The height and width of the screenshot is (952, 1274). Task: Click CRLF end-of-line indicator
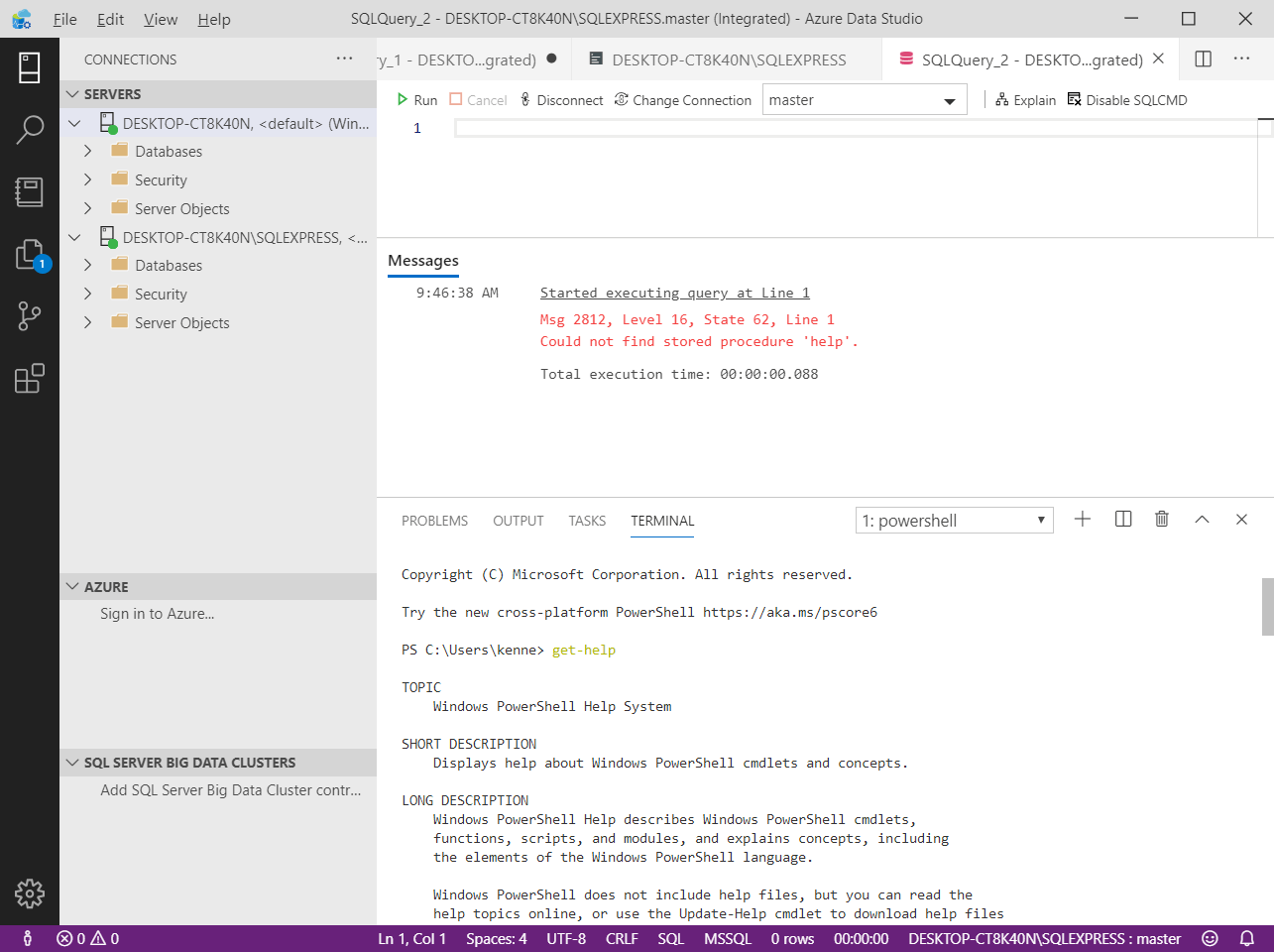(622, 939)
